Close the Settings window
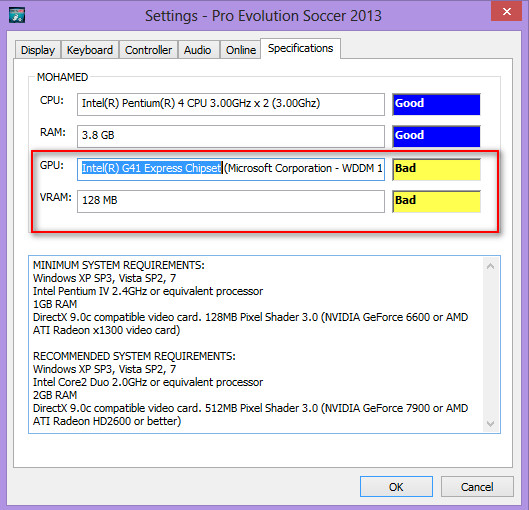529x510 pixels. [x=506, y=11]
